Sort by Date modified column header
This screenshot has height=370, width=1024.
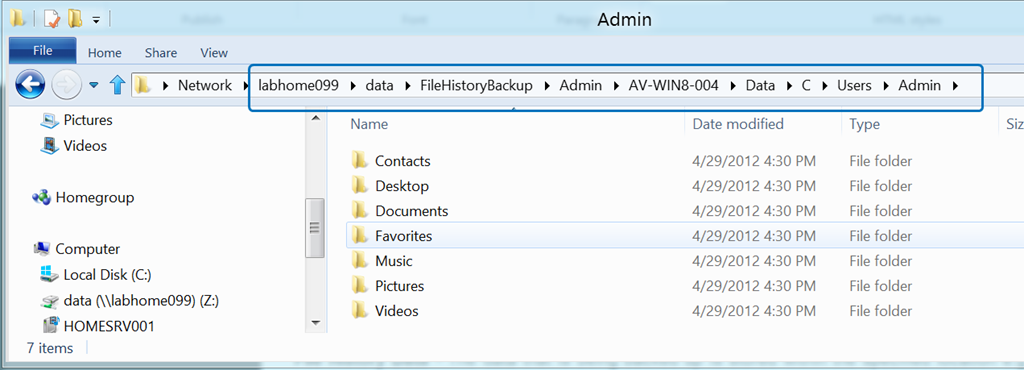coord(738,124)
